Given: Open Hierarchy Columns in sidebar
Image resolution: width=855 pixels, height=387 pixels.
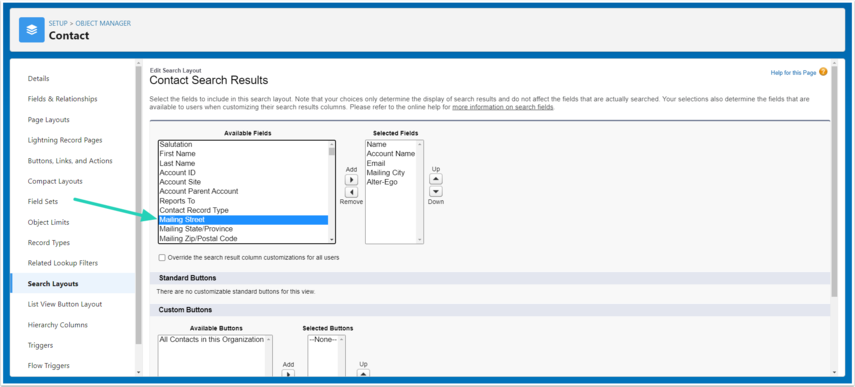Looking at the screenshot, I should point(58,325).
